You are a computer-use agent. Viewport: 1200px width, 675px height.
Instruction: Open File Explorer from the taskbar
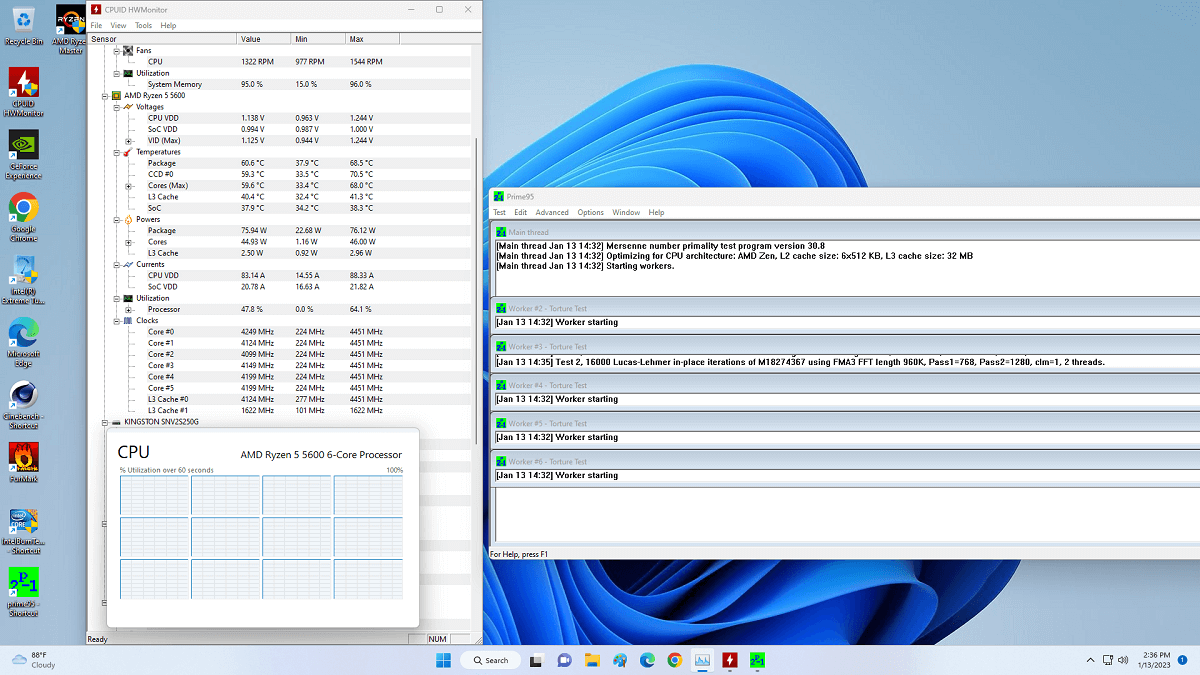coord(592,660)
